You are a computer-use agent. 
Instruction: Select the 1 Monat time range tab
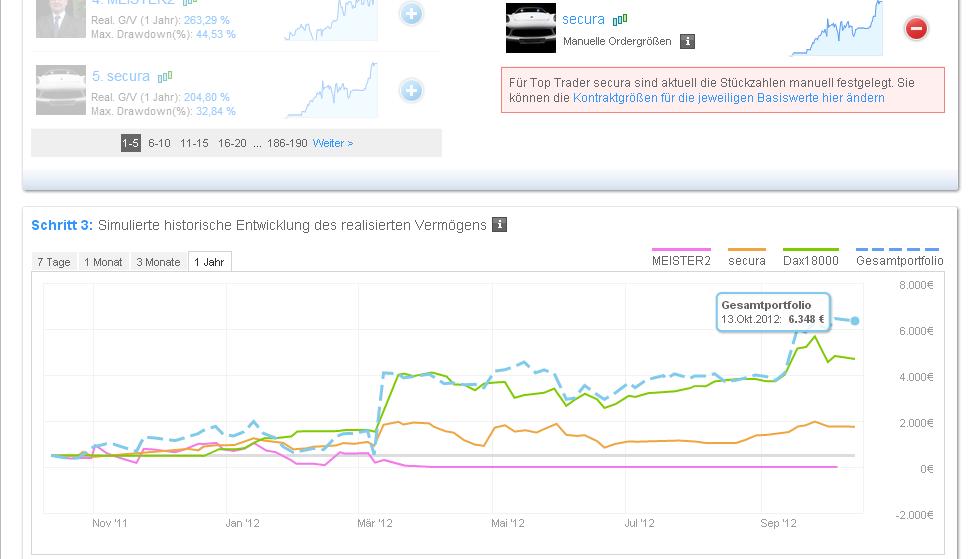103,262
